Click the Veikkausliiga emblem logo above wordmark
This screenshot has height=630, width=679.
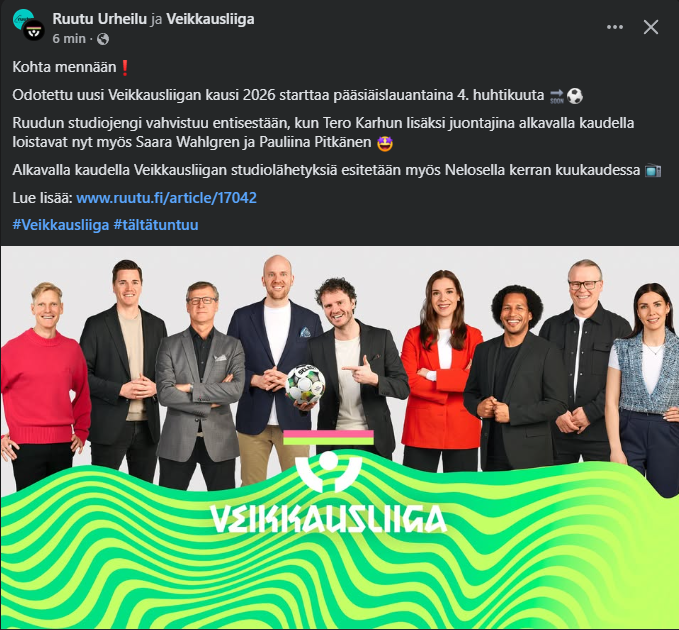(x=328, y=461)
